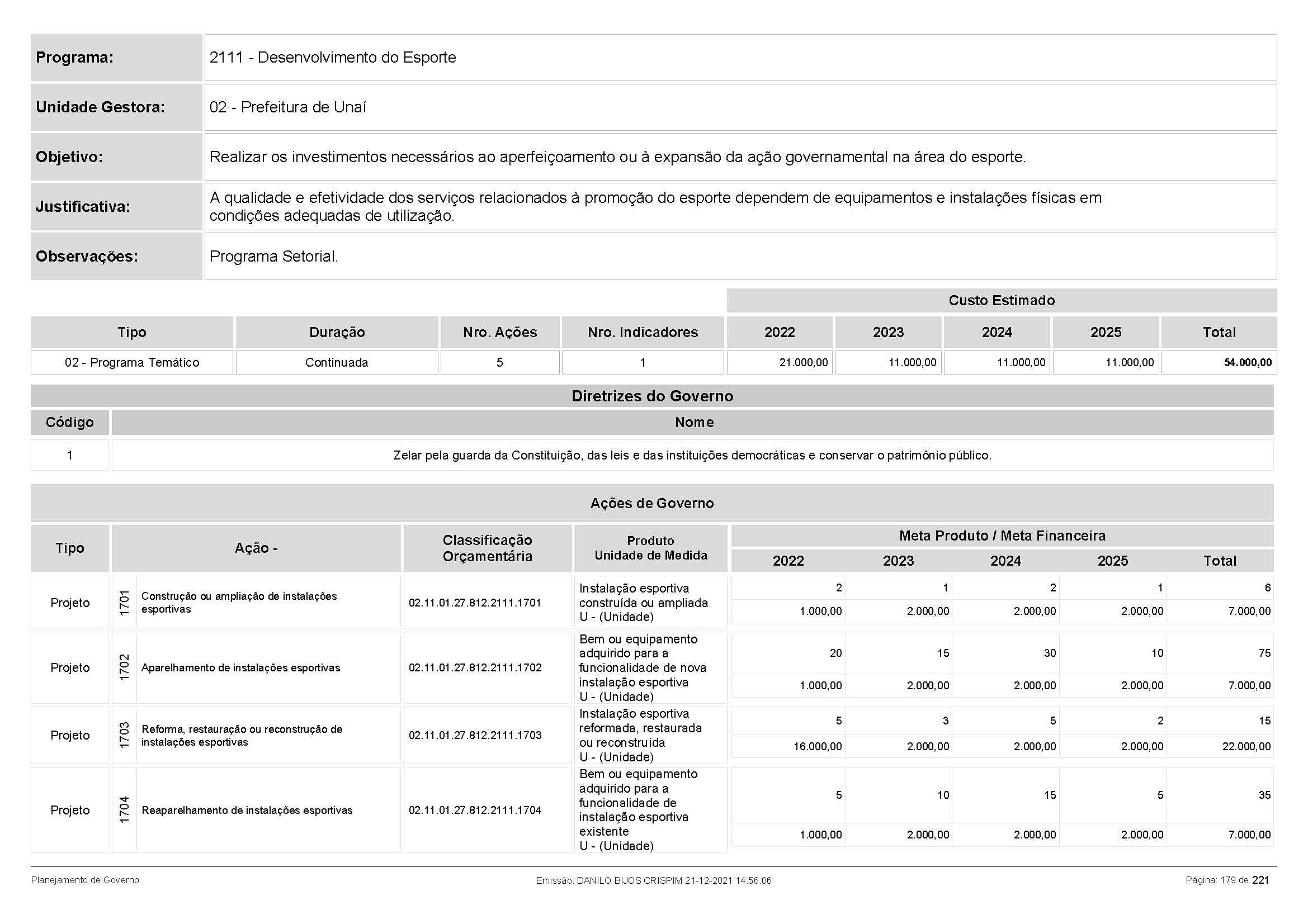Click the Objetivo description text

(617, 157)
